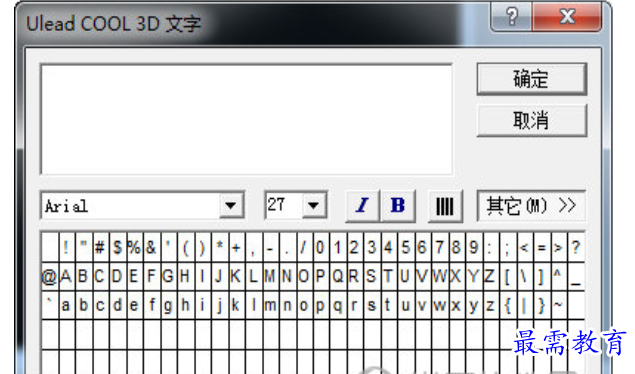Screen dimensions: 635x374
Task: Insert lowercase z from the grid
Action: click(x=490, y=305)
